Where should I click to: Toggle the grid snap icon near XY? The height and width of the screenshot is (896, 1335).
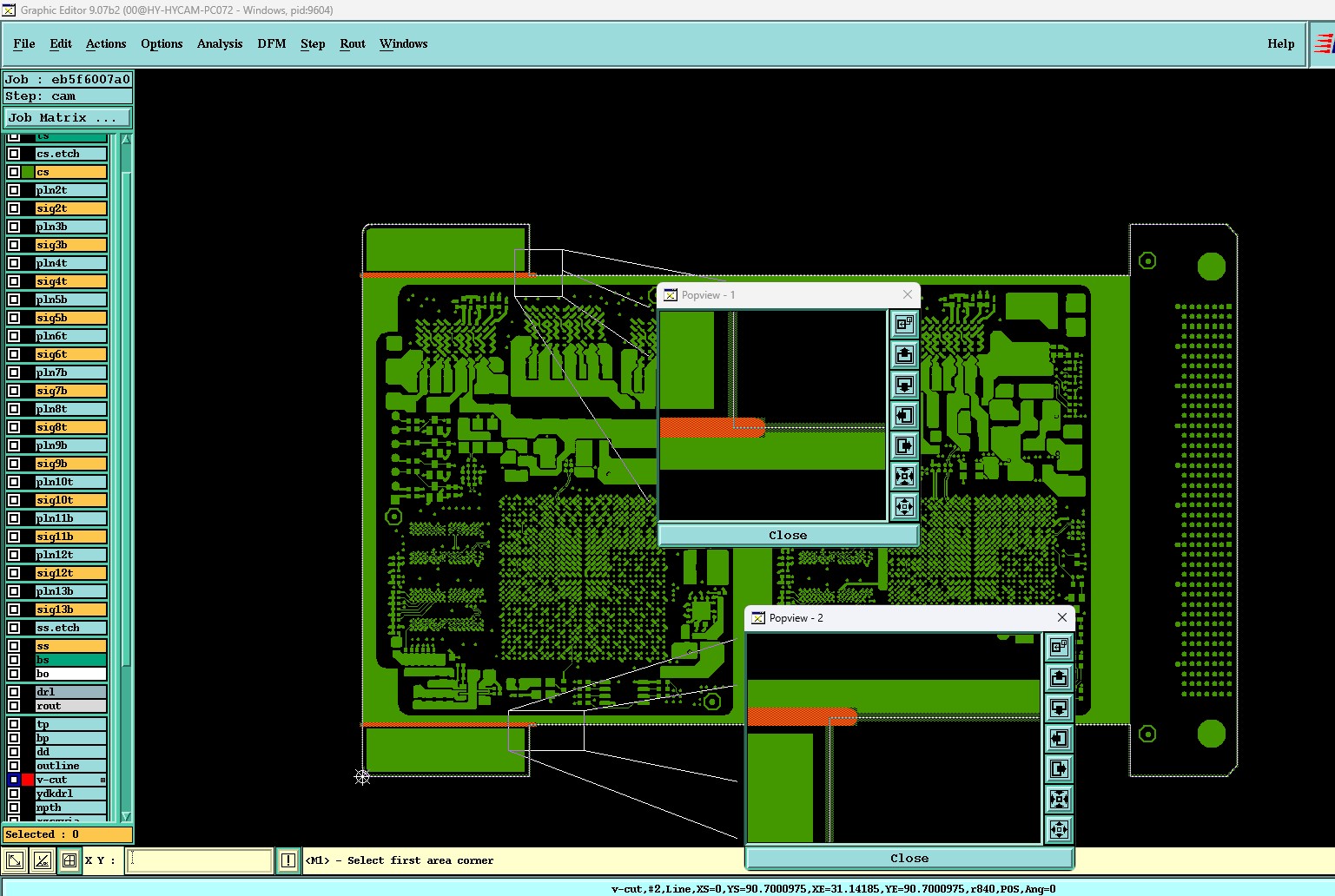69,860
